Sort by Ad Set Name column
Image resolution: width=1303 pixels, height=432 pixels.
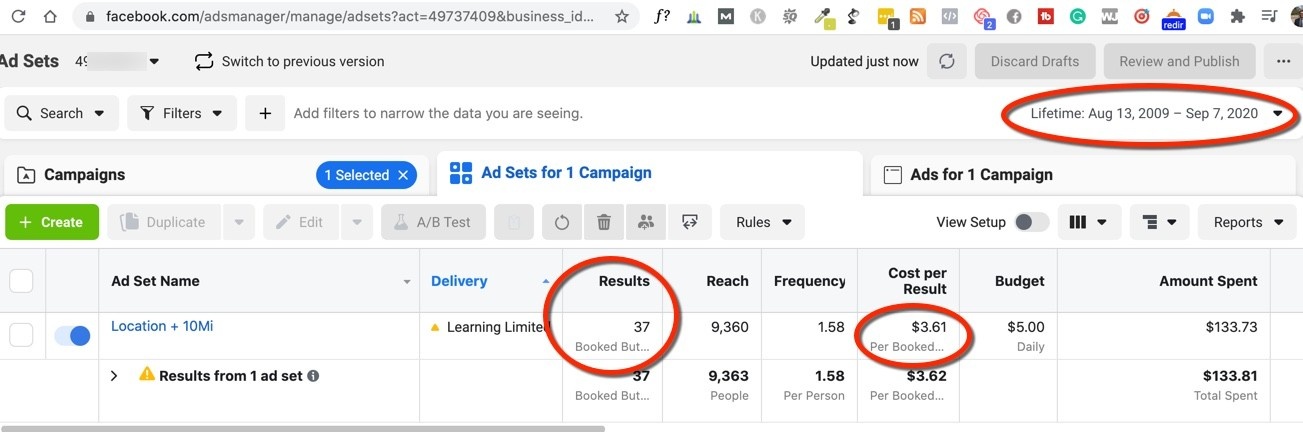tap(155, 281)
